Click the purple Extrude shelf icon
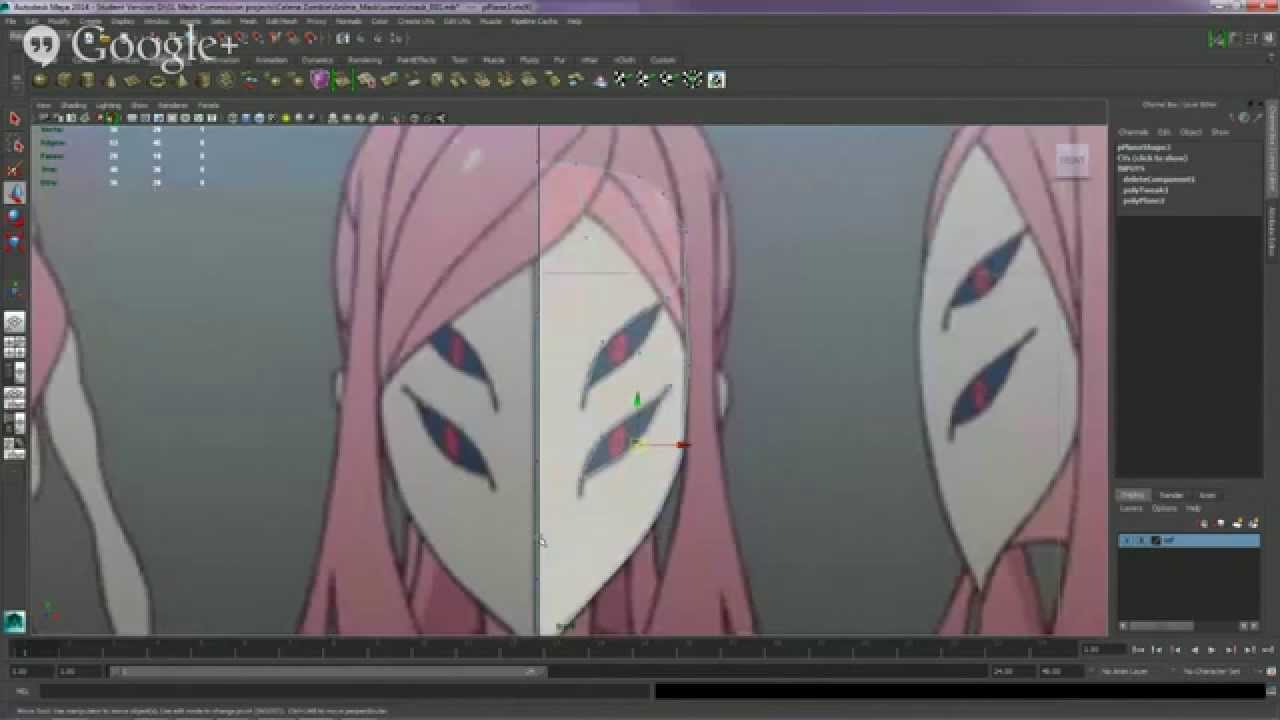The image size is (1280, 720). point(320,80)
